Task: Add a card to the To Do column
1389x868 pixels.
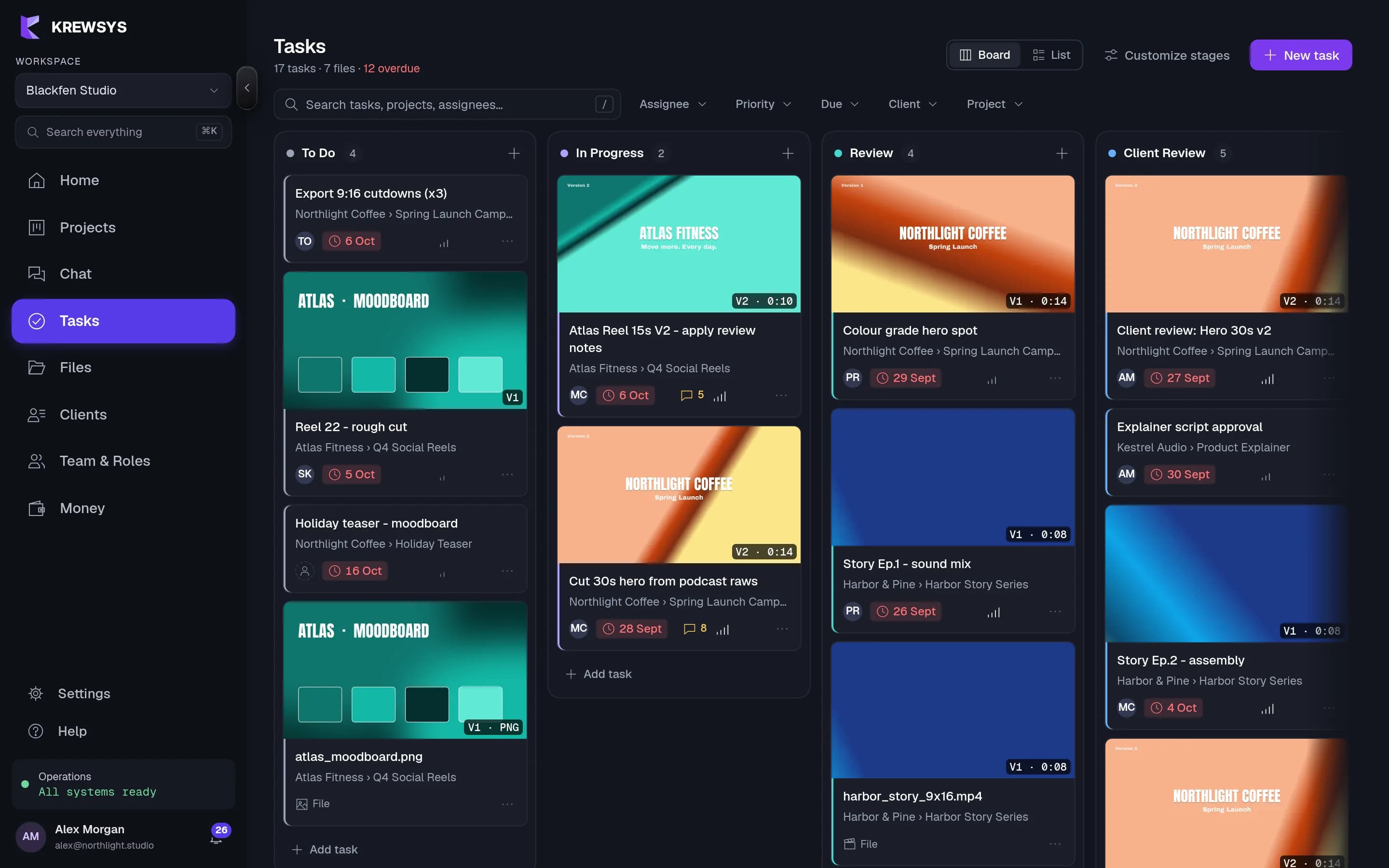Action: click(x=514, y=153)
